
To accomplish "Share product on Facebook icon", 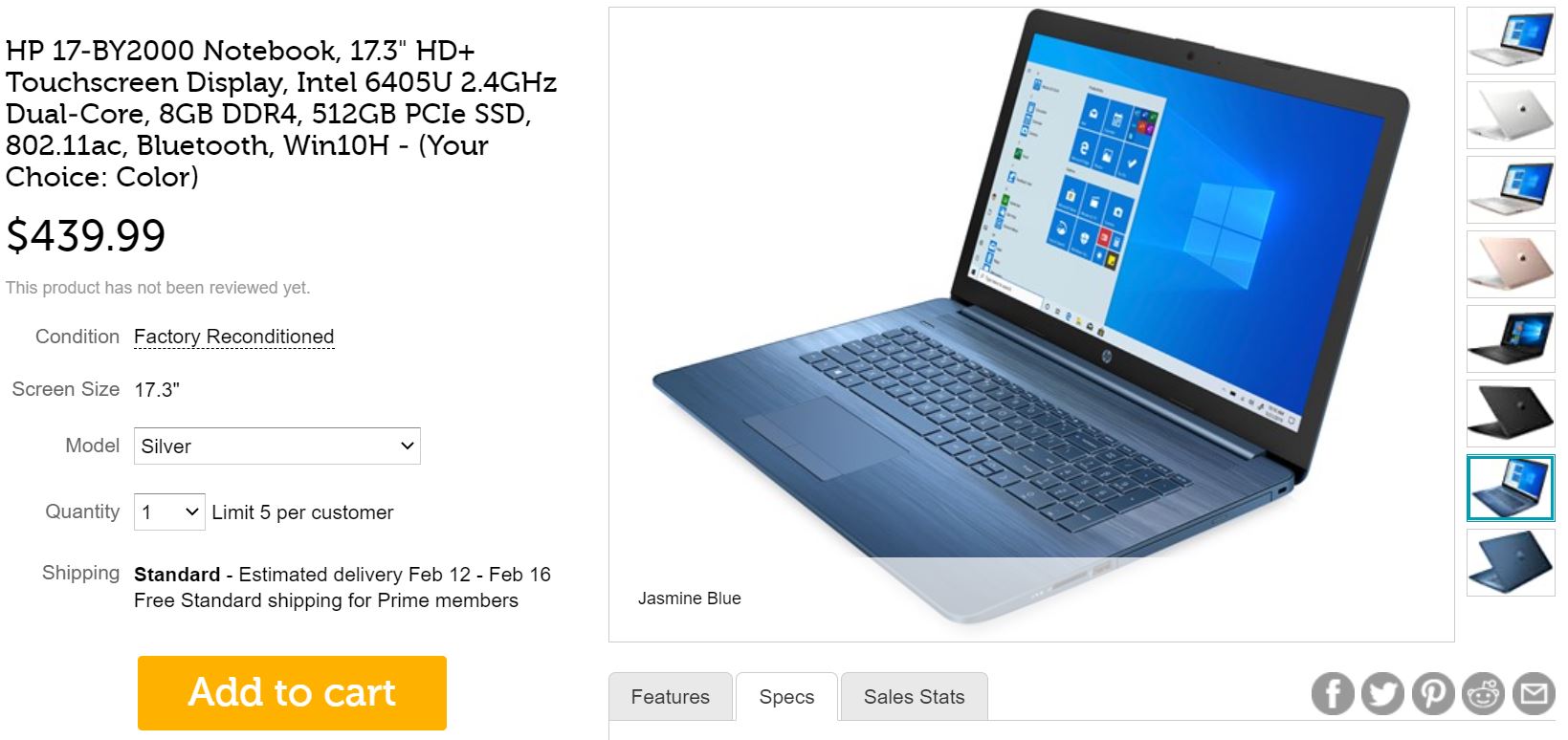I will (1333, 693).
